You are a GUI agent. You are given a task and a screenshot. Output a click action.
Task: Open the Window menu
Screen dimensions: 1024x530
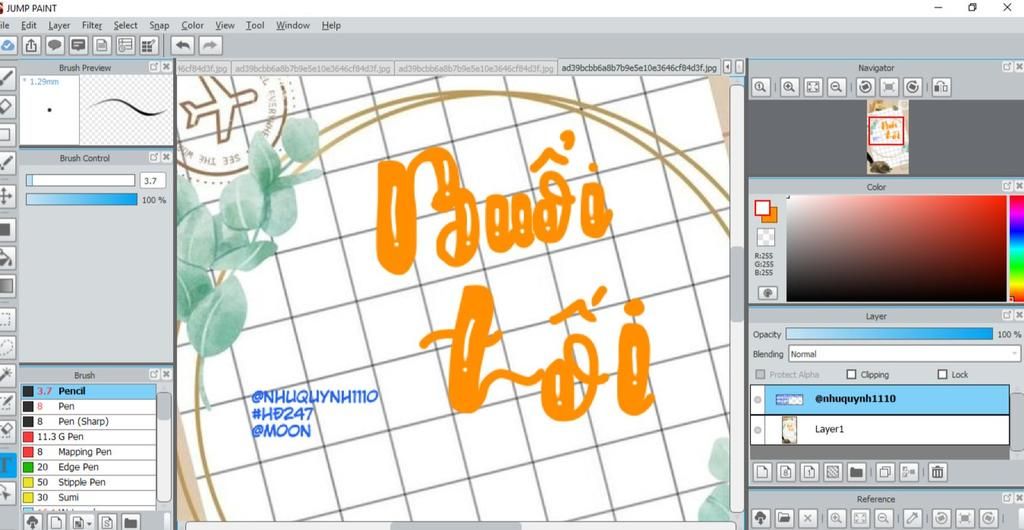[293, 25]
